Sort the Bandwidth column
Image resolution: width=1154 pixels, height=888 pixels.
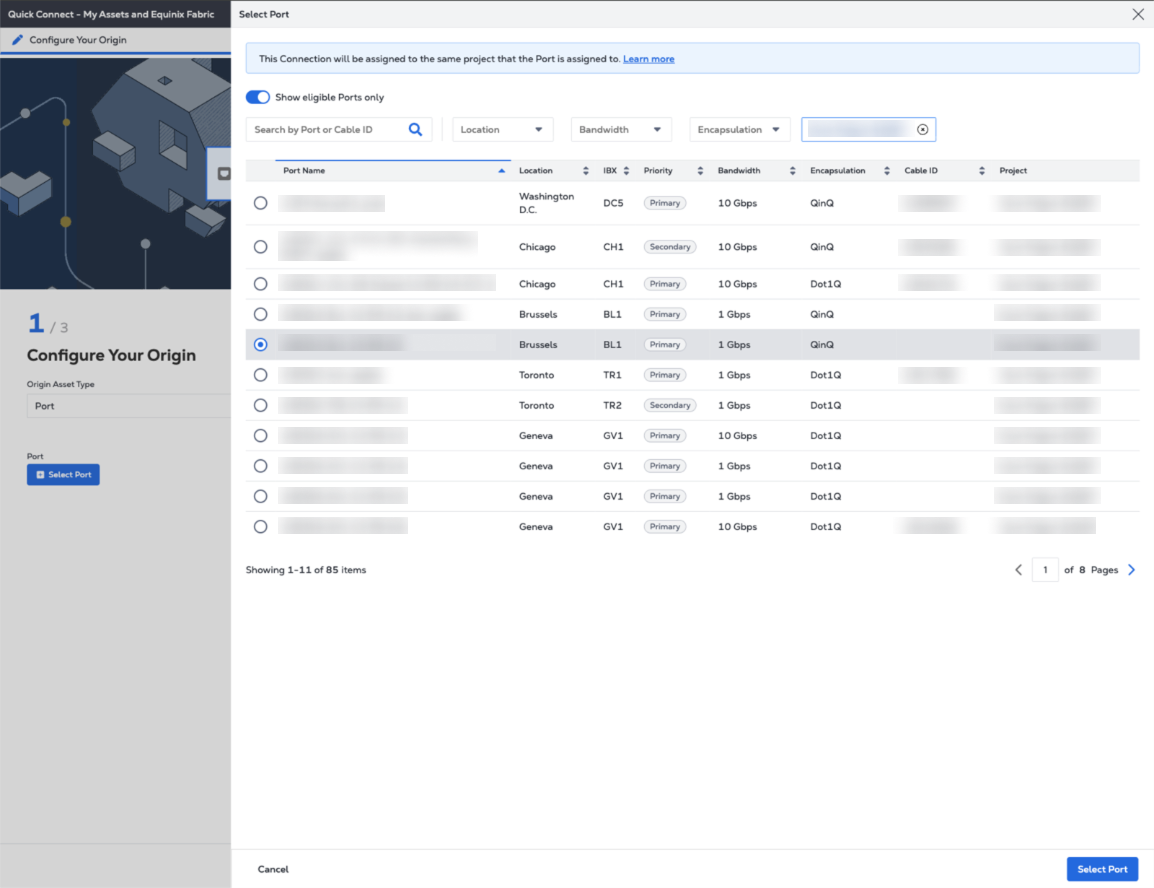coord(792,171)
